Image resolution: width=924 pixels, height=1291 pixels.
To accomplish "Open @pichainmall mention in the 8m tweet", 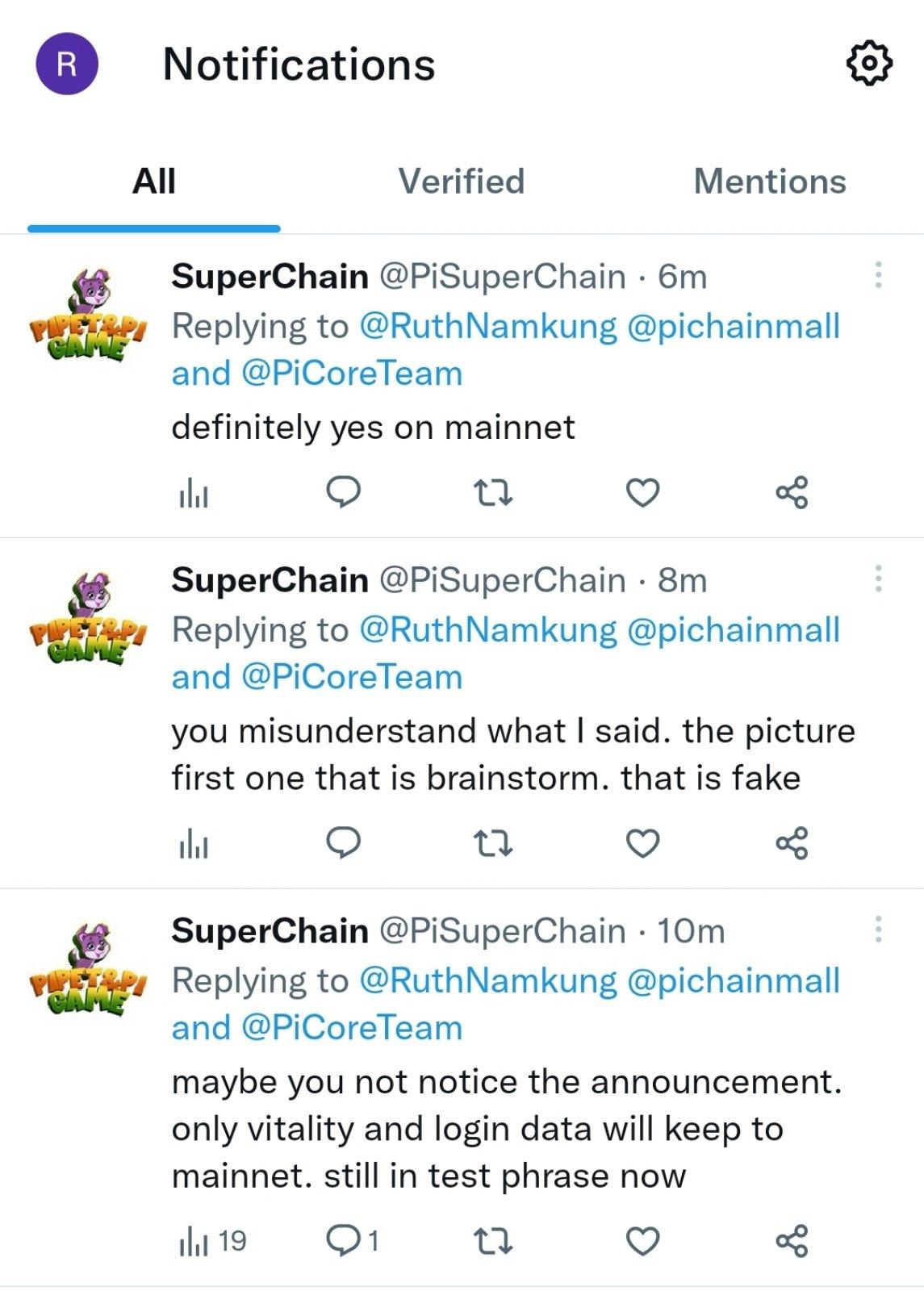I will 733,630.
